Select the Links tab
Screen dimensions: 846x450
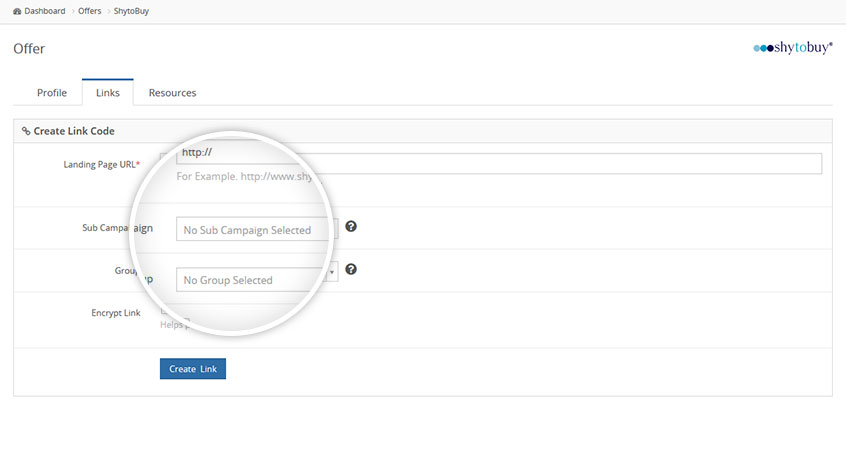point(108,93)
